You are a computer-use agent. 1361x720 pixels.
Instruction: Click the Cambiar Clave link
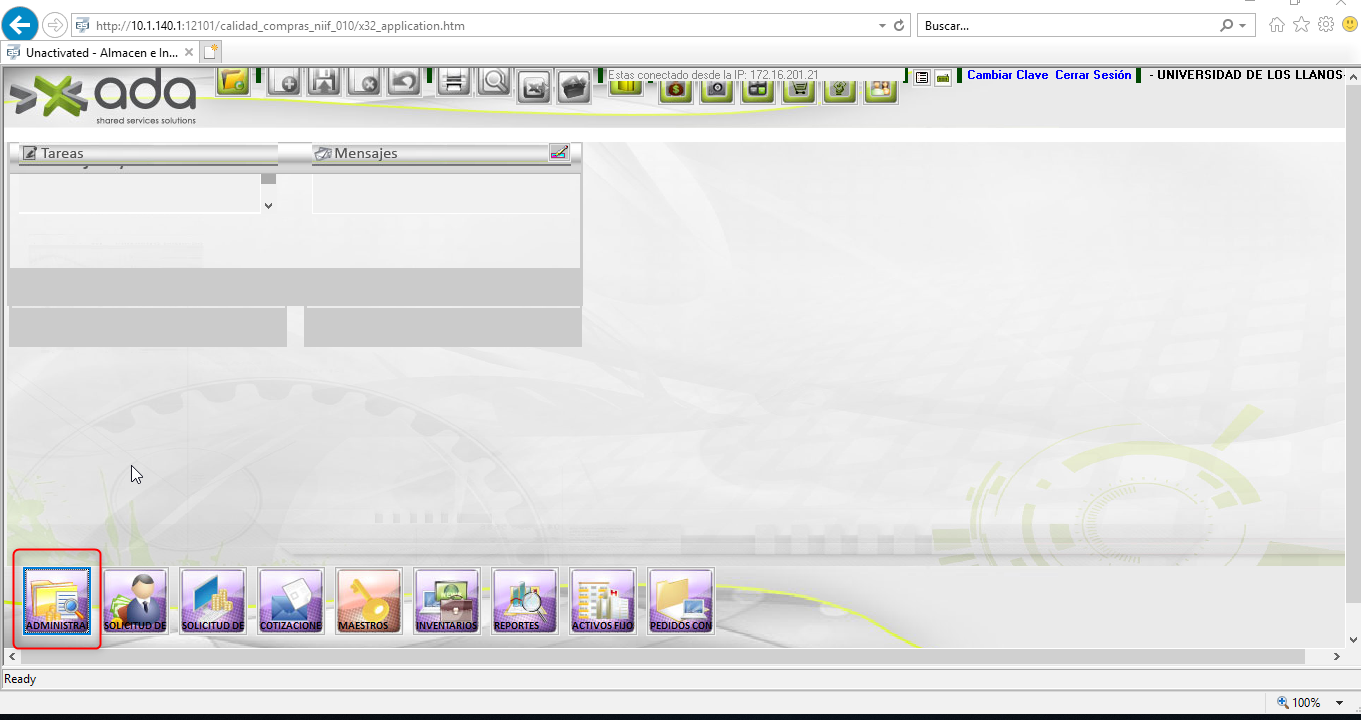click(x=1007, y=75)
